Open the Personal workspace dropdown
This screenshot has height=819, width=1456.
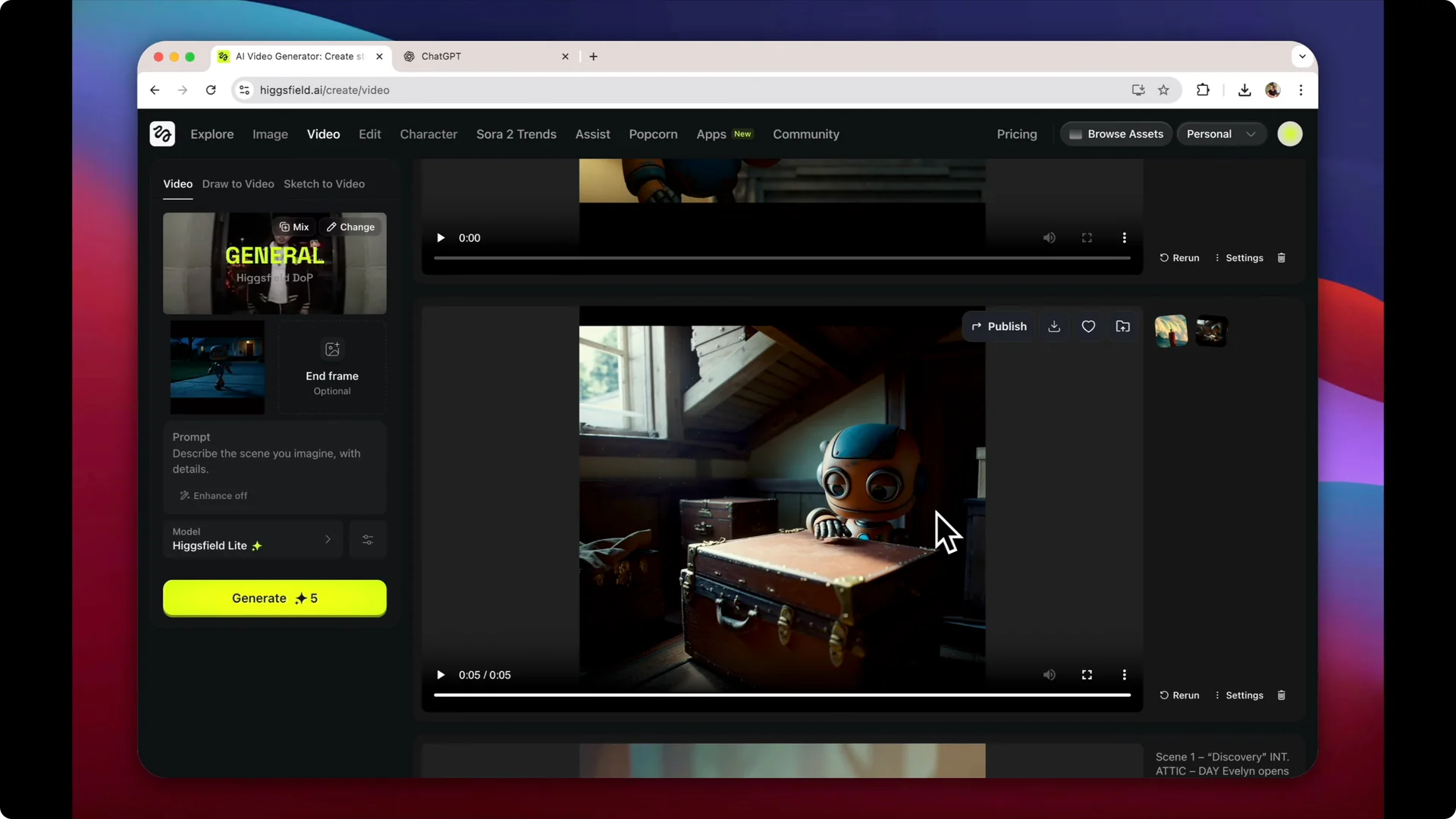[x=1220, y=133]
